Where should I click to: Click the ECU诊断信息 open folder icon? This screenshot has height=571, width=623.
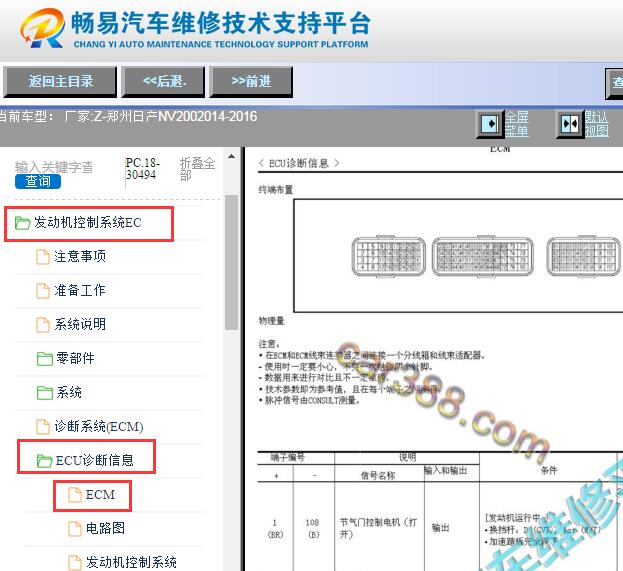coord(44,461)
